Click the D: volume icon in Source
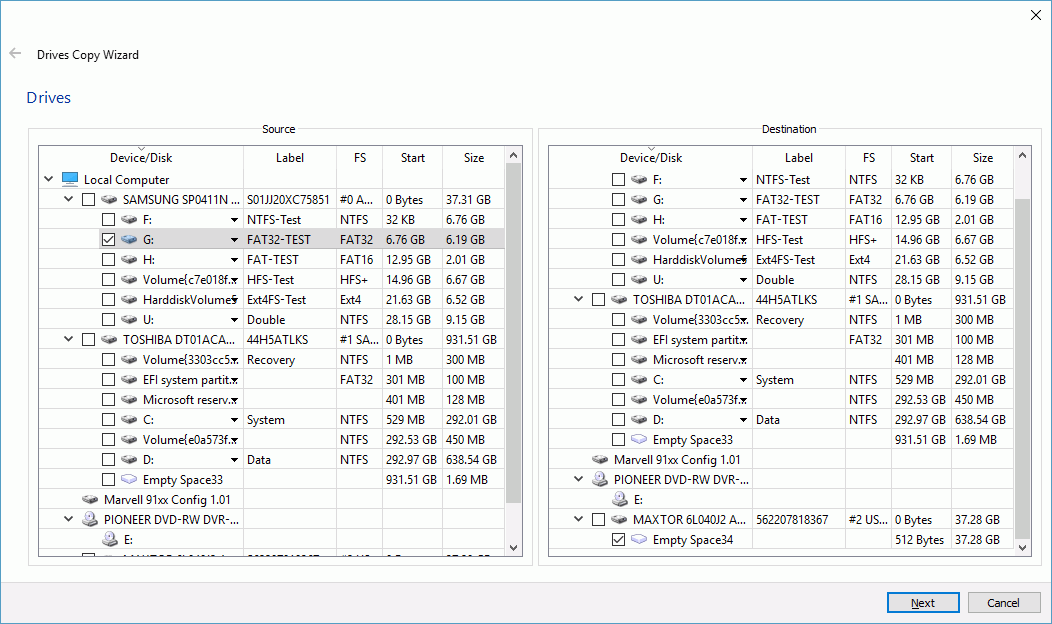 tap(129, 460)
